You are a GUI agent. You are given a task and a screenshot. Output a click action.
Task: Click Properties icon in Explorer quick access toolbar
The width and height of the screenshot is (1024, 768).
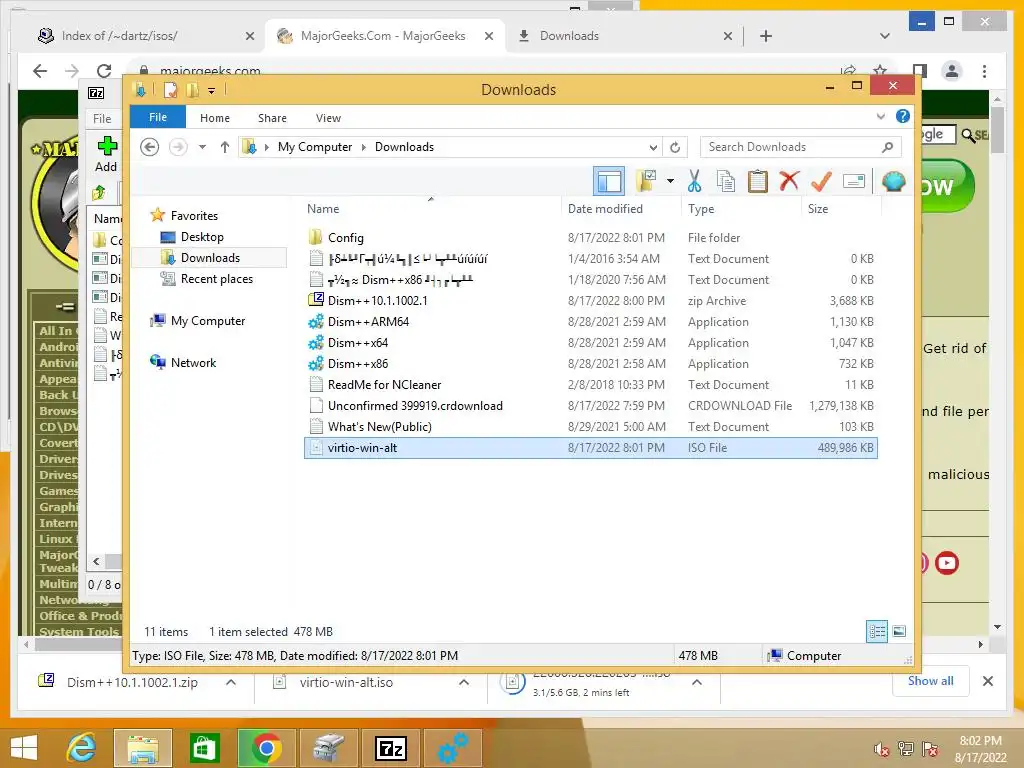tap(170, 89)
